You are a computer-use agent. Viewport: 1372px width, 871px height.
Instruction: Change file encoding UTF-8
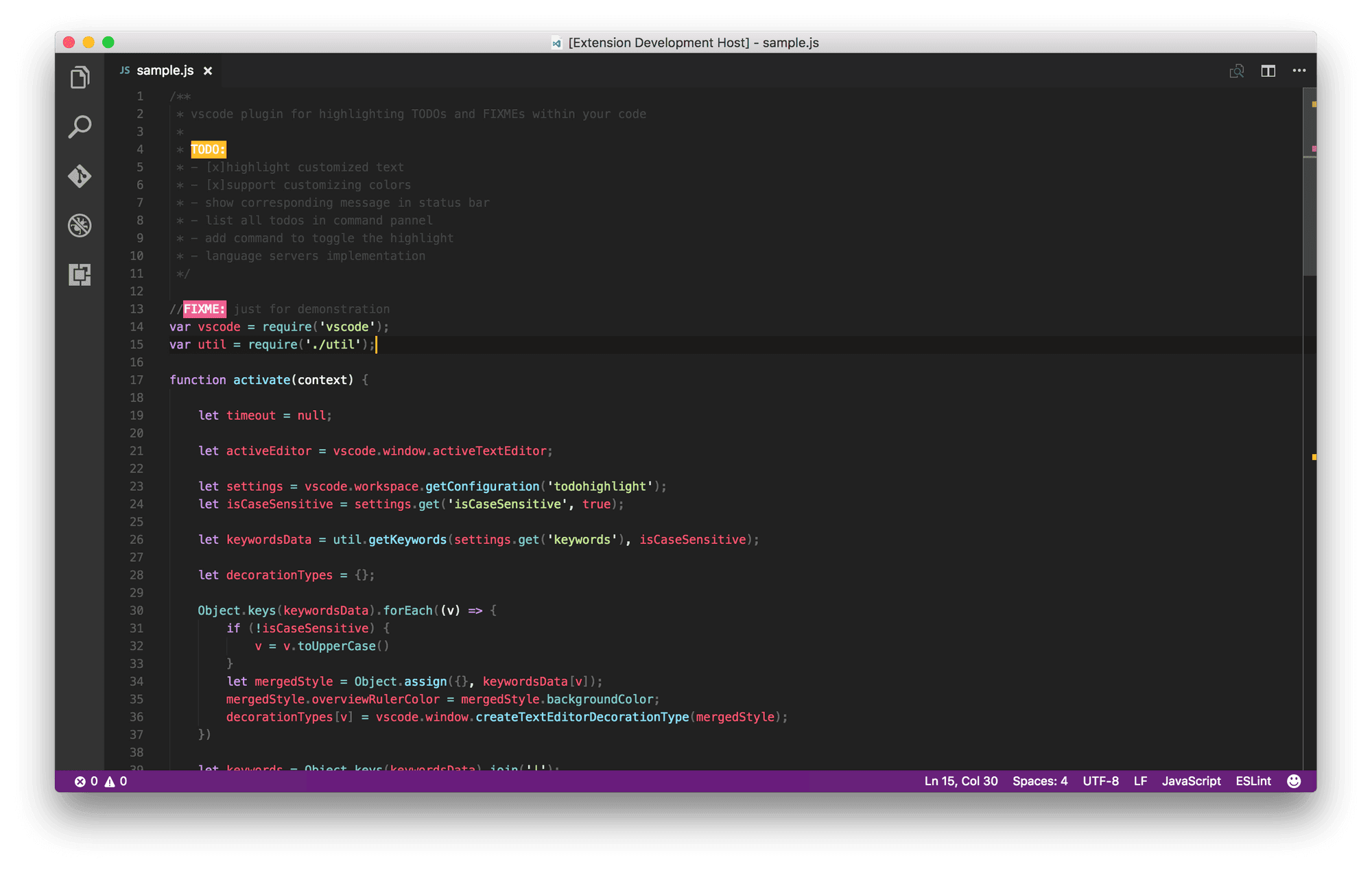1100,781
